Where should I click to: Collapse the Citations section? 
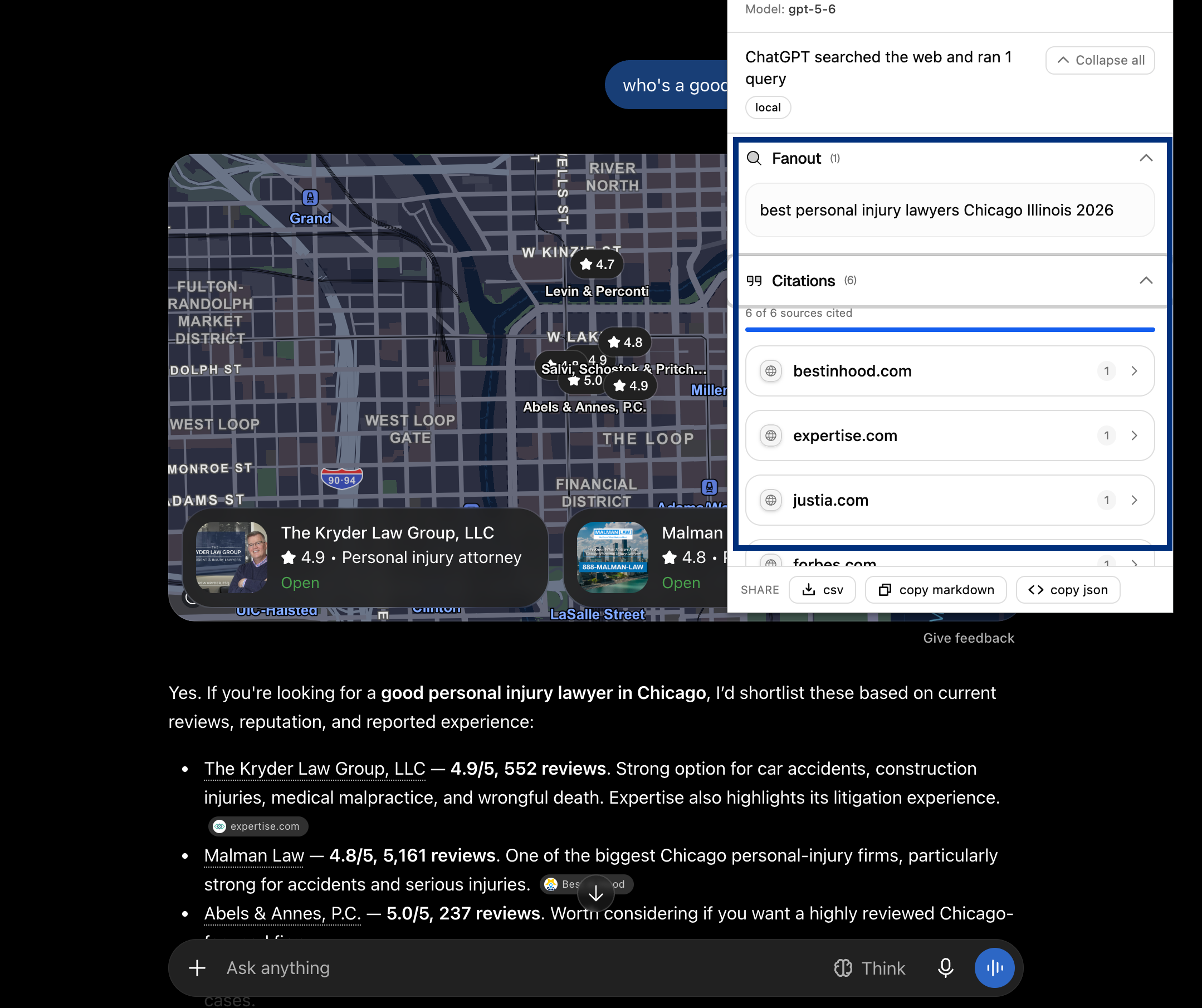(x=1146, y=281)
